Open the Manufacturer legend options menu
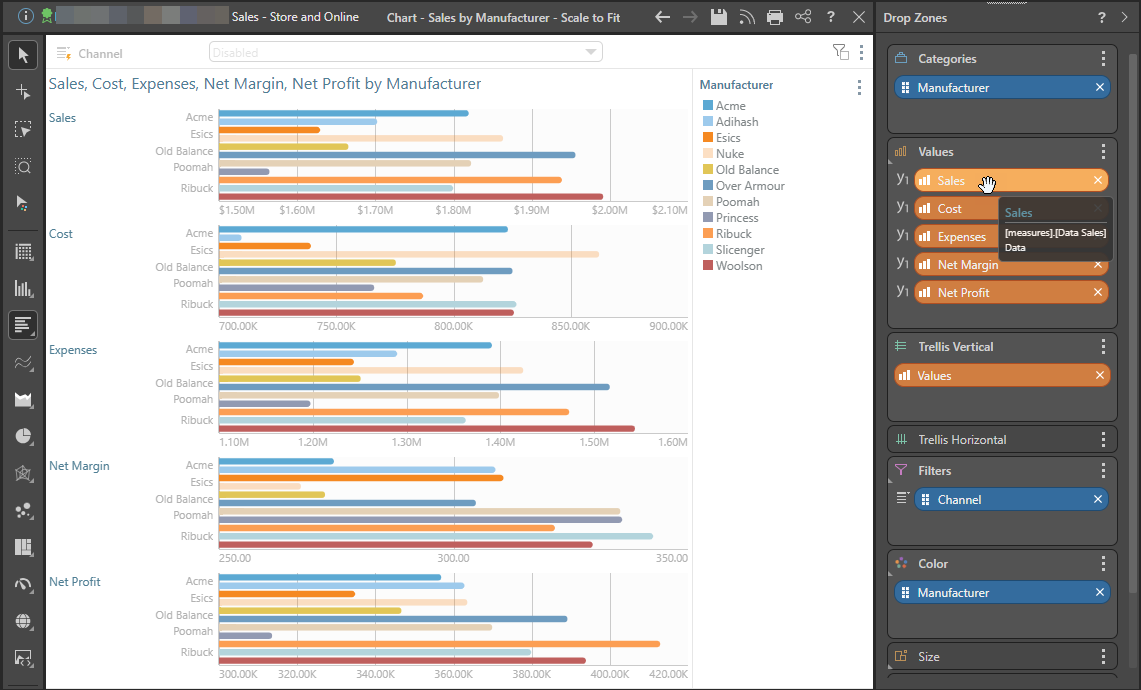The width and height of the screenshot is (1141, 690). (859, 87)
